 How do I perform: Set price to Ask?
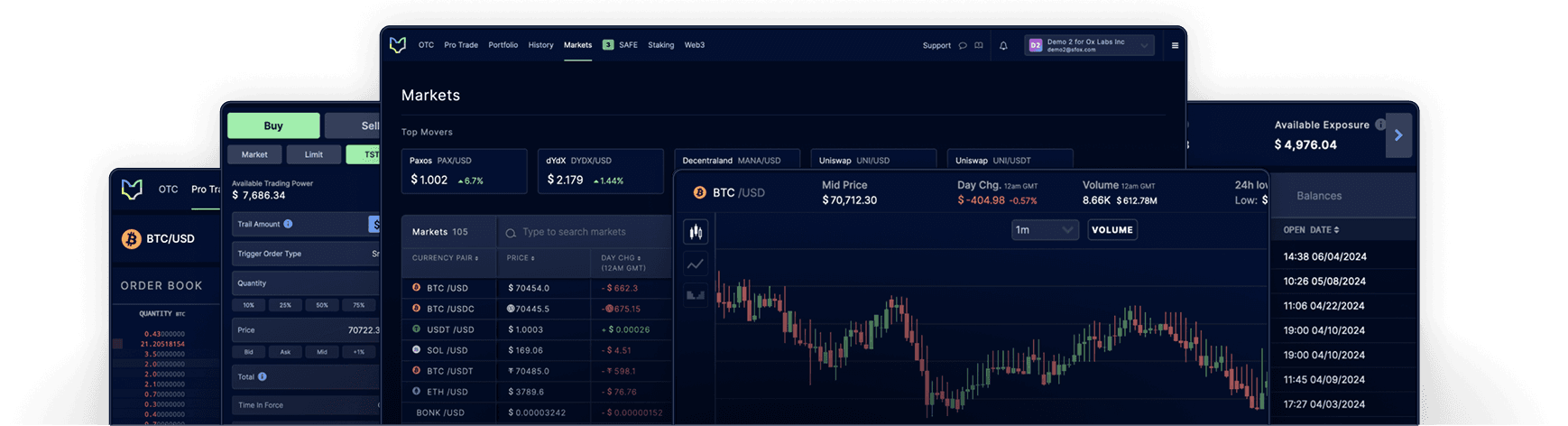point(285,352)
